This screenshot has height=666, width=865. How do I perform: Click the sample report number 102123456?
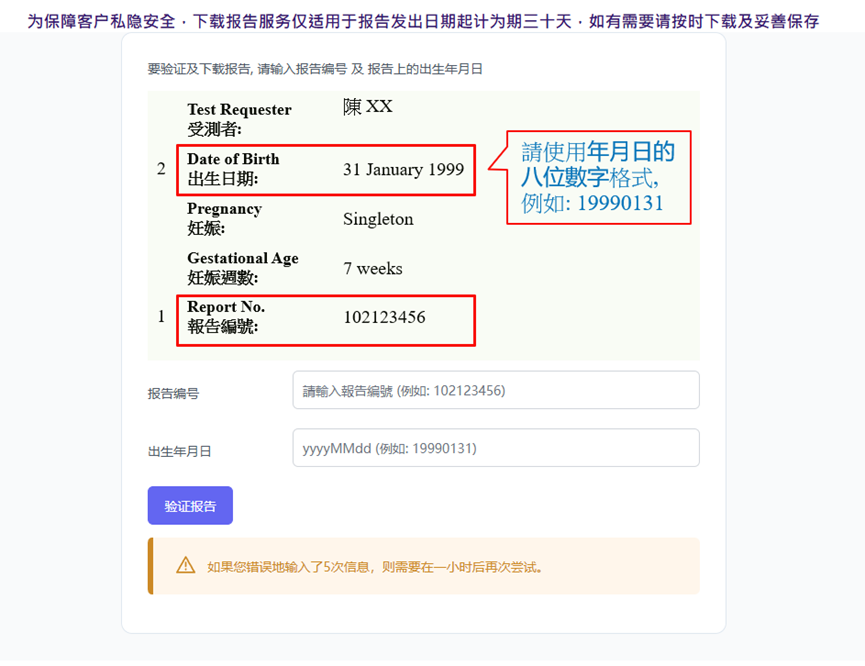coord(384,317)
